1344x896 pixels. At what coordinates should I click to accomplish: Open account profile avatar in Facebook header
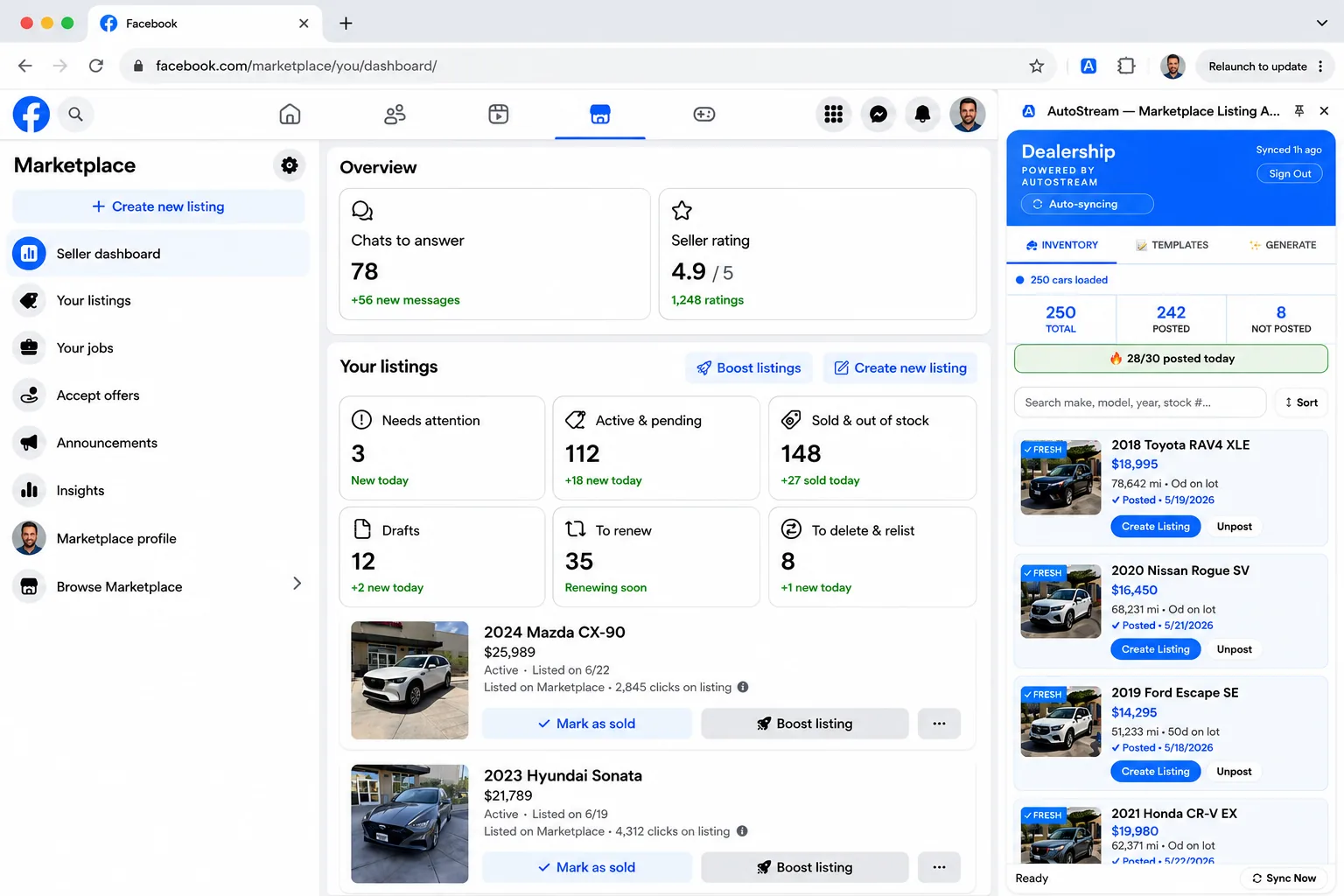click(x=967, y=114)
